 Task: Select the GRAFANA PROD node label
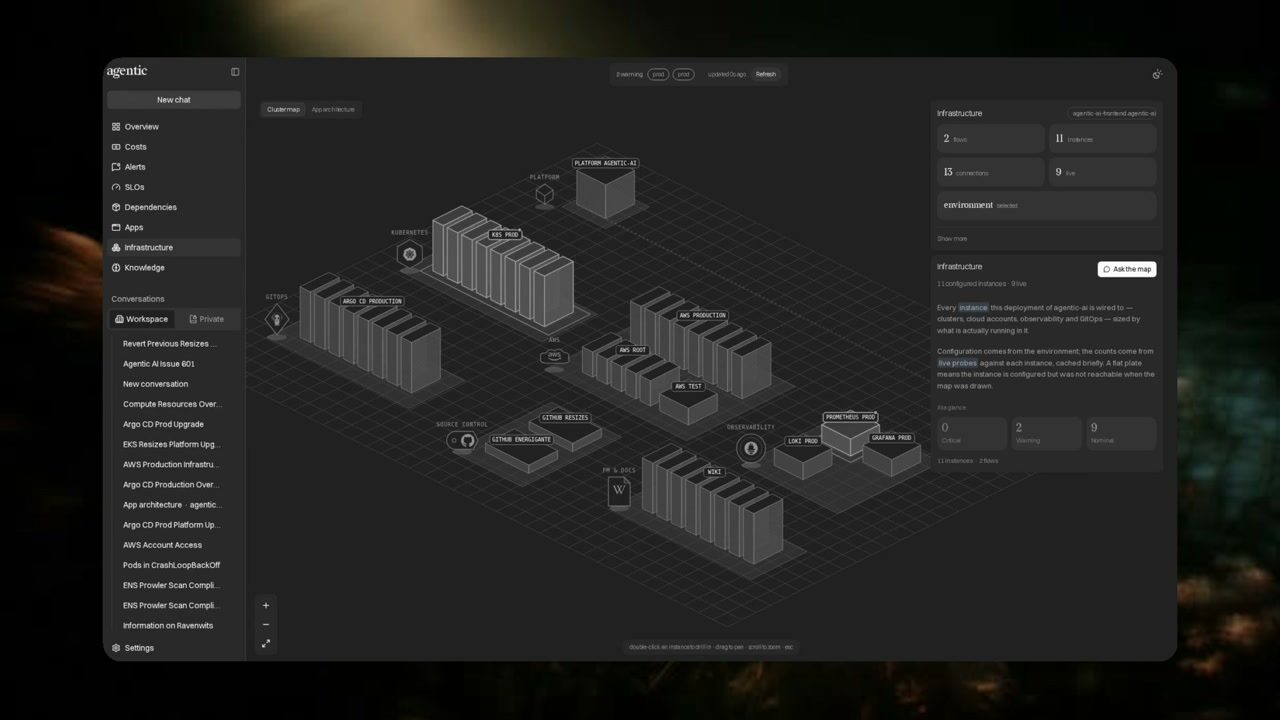pyautogui.click(x=891, y=438)
